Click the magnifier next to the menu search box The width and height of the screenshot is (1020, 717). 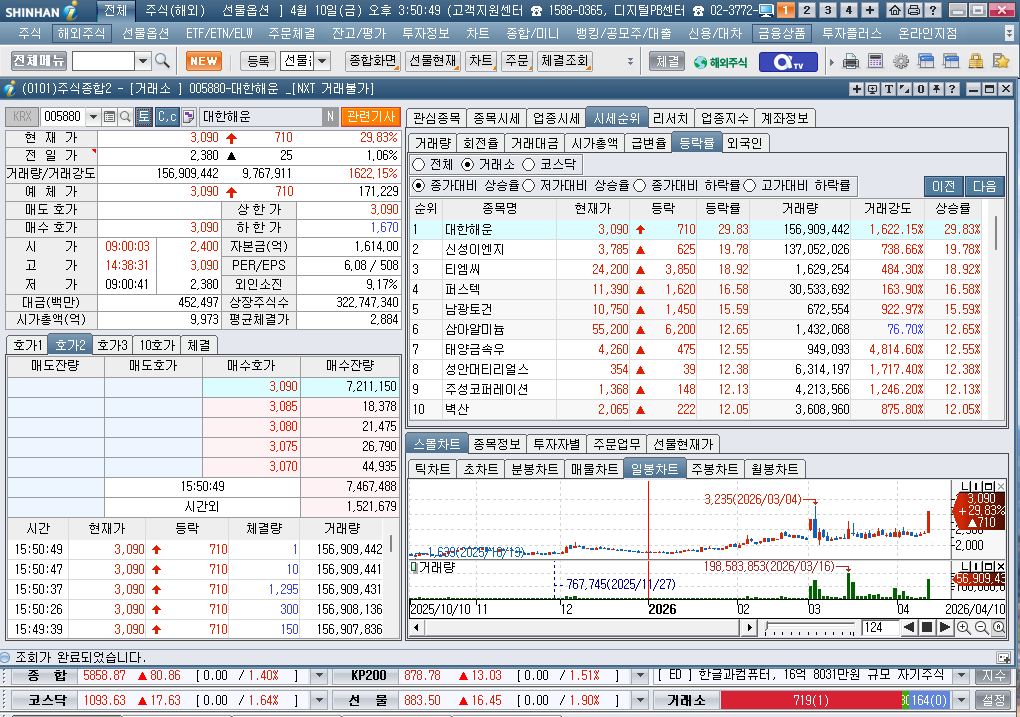(x=163, y=61)
